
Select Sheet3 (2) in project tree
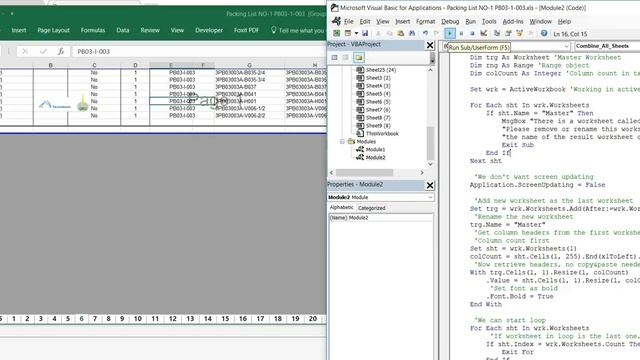click(378, 78)
